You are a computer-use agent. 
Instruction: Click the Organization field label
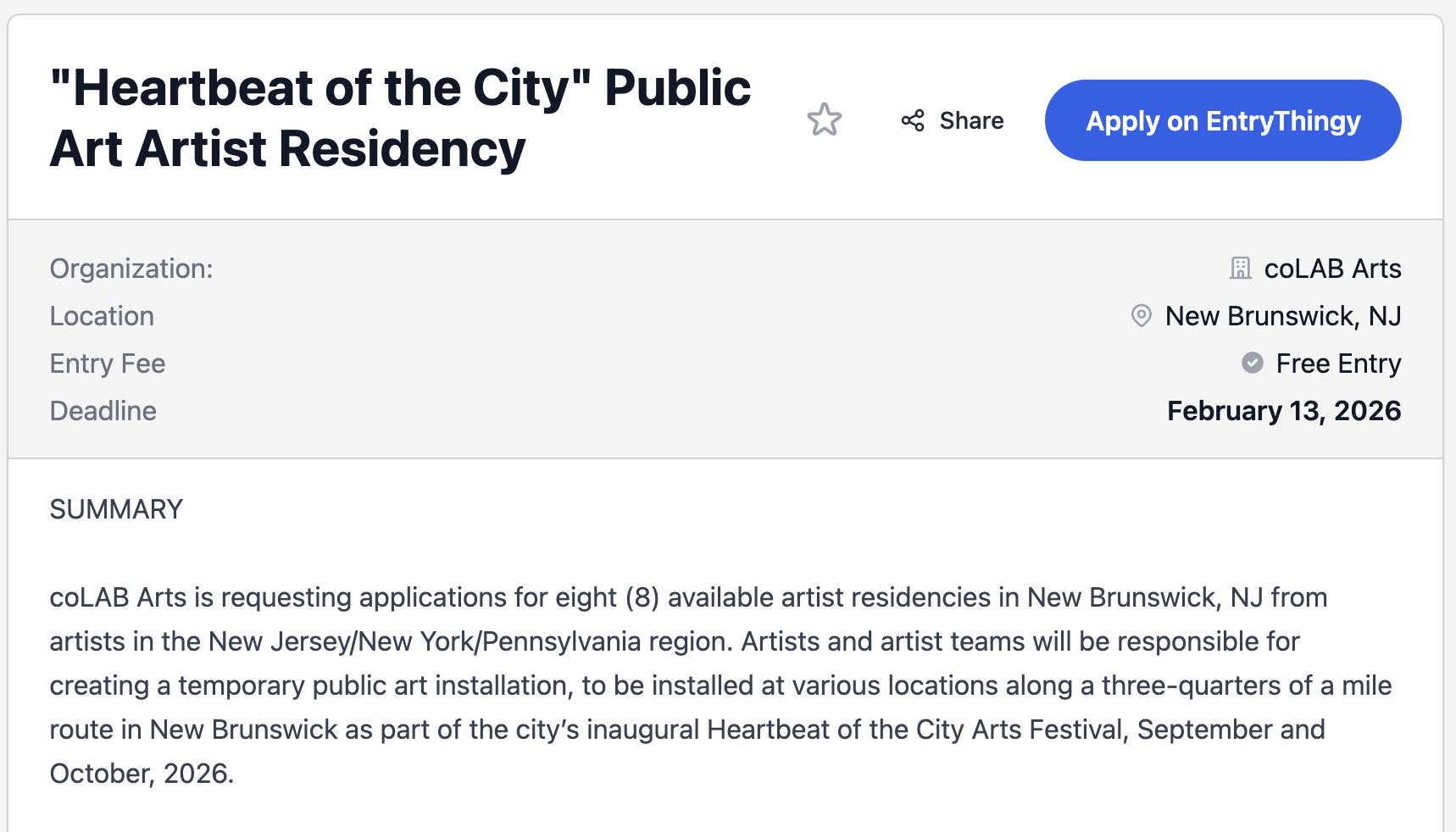point(131,269)
